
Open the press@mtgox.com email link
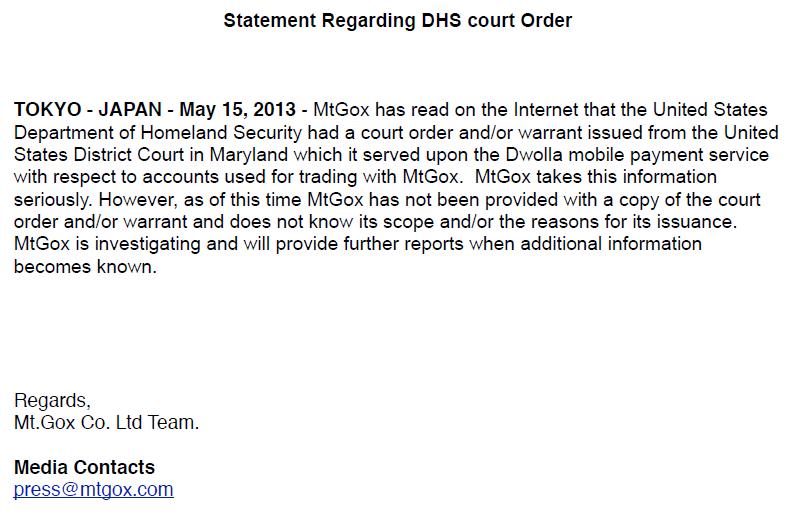(x=93, y=490)
